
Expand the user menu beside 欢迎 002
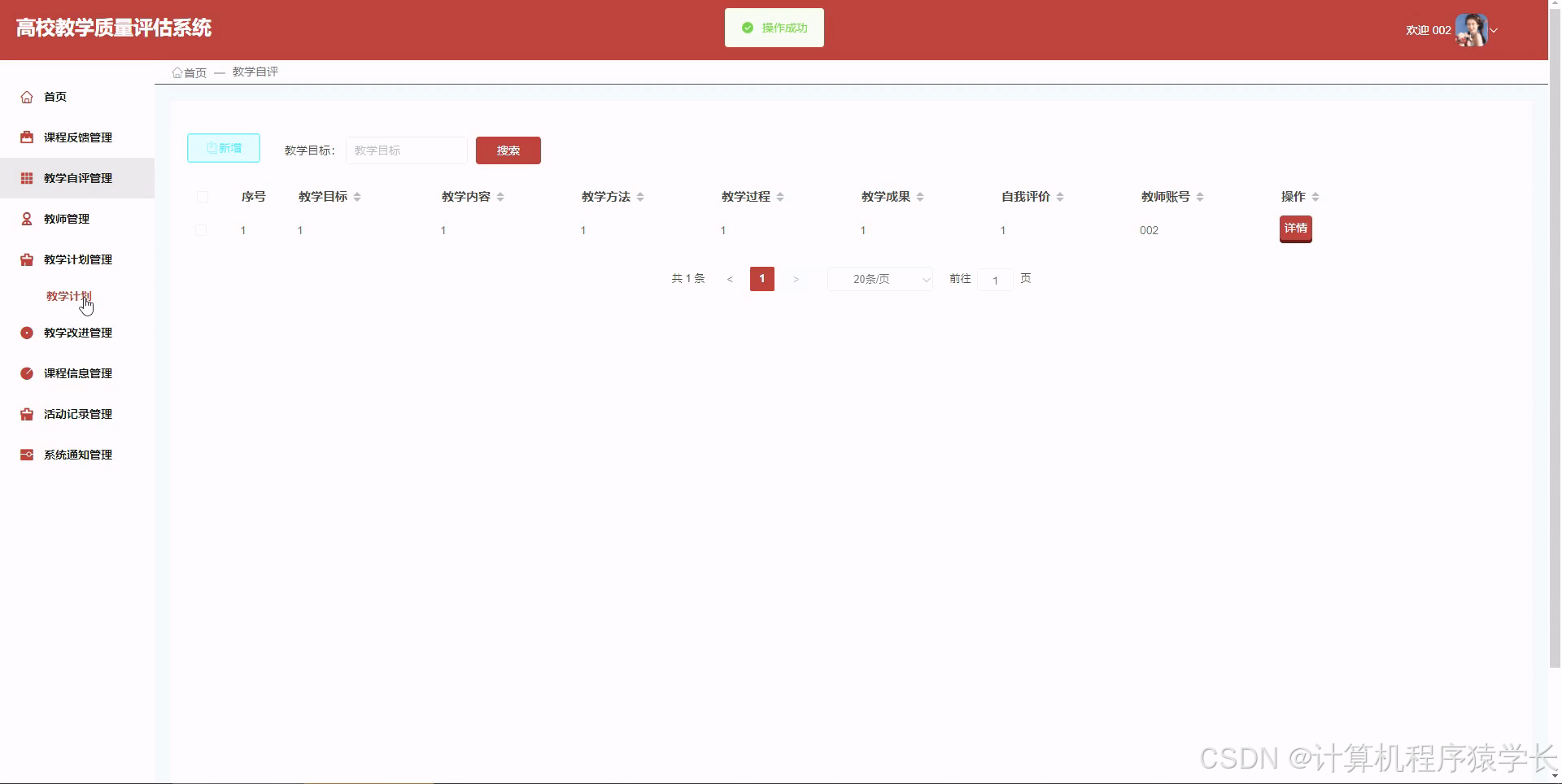(1494, 30)
